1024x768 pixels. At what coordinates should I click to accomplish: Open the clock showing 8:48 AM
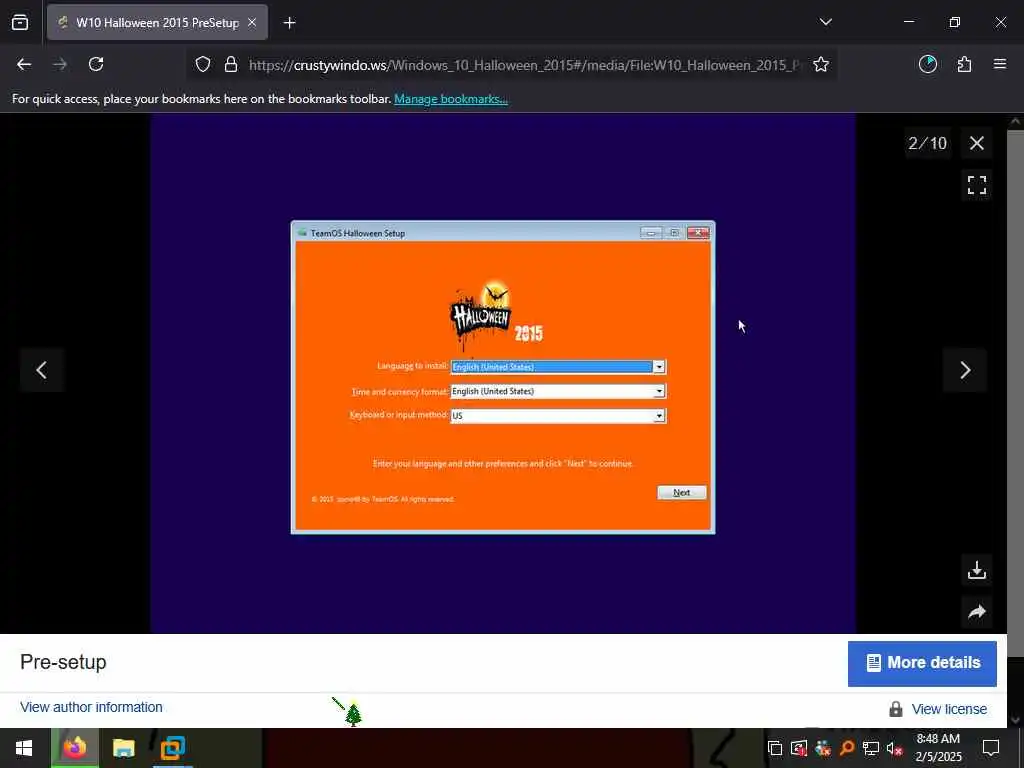point(938,748)
